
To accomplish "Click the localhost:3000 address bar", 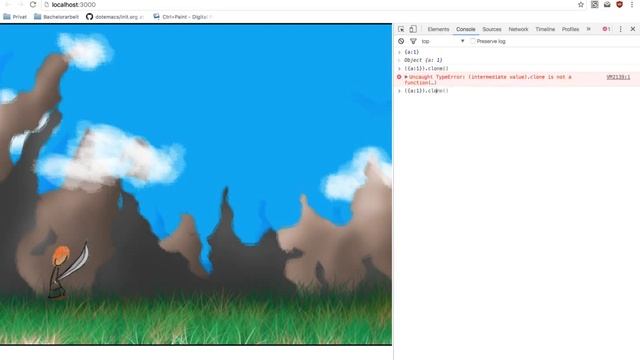I will tap(310, 4).
